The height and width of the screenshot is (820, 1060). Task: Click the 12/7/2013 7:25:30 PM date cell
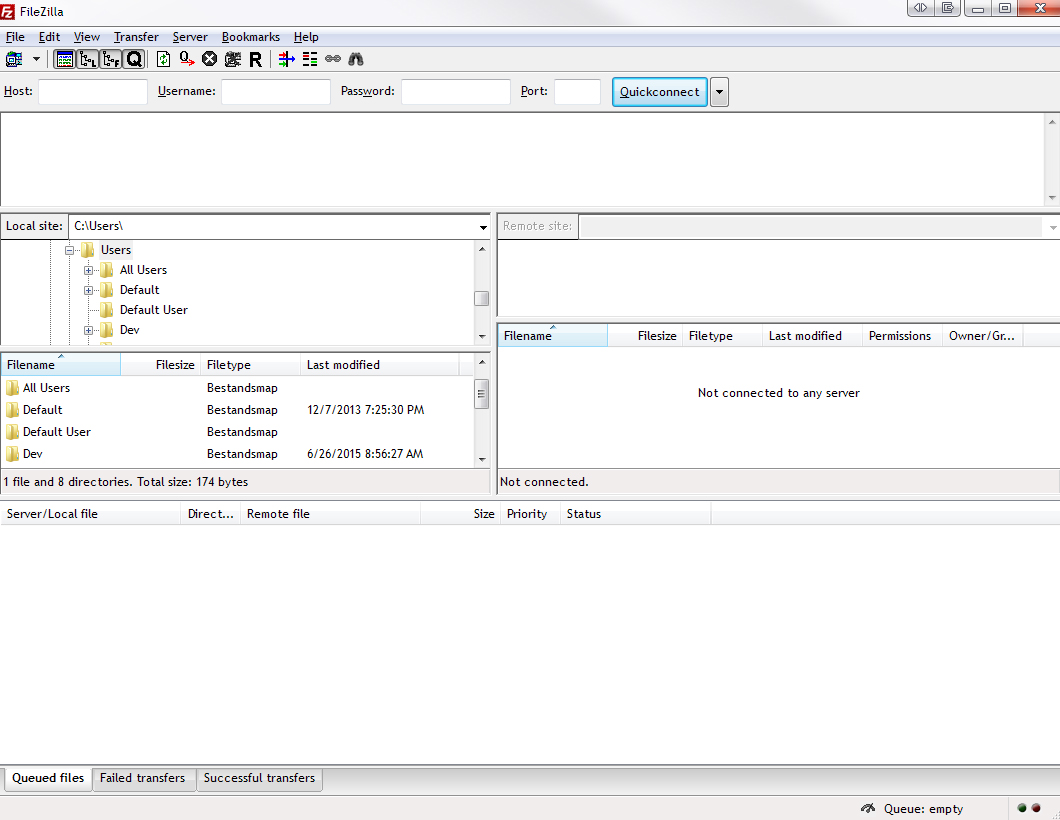pyautogui.click(x=366, y=410)
